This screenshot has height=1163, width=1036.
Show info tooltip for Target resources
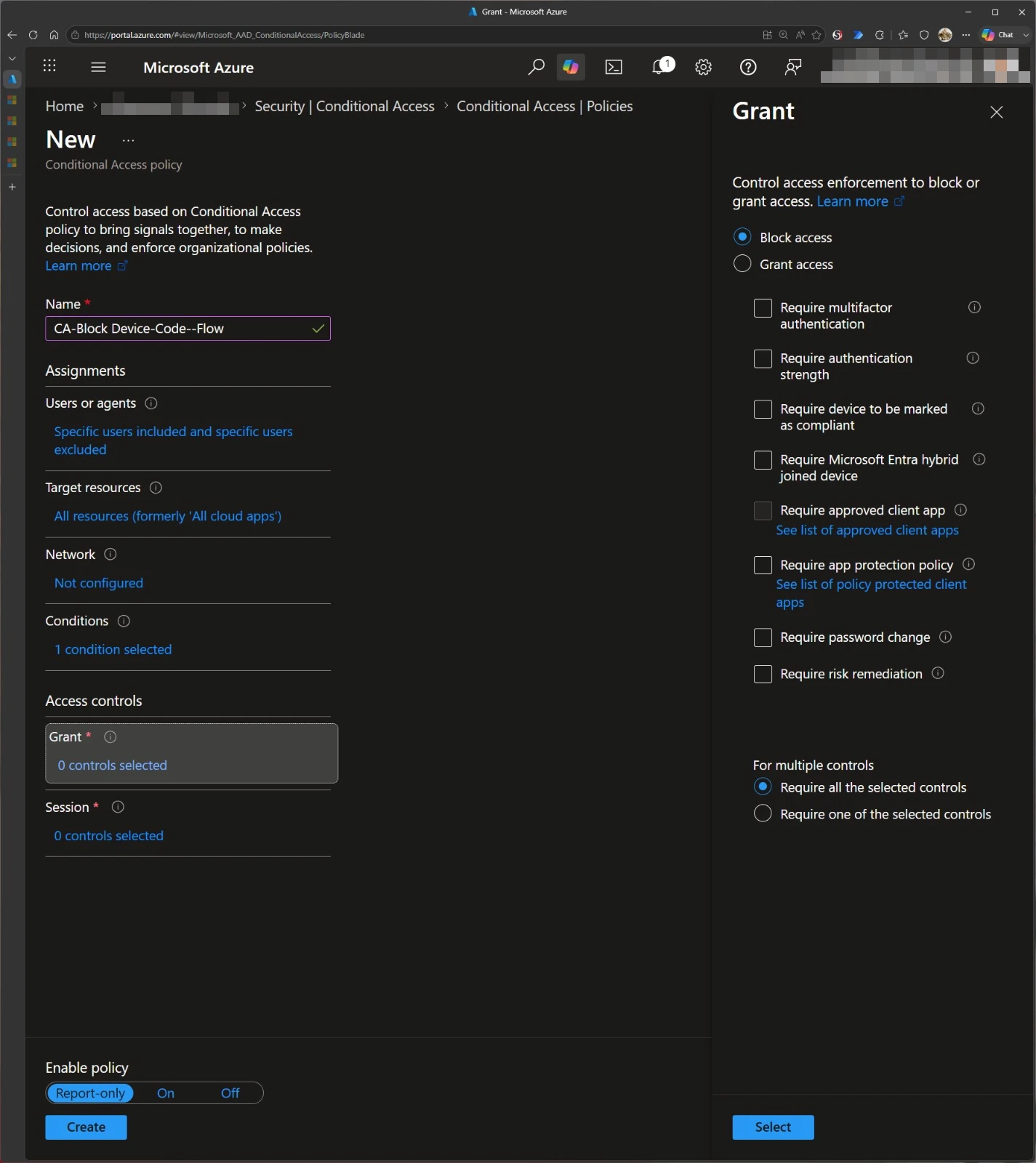pos(156,488)
